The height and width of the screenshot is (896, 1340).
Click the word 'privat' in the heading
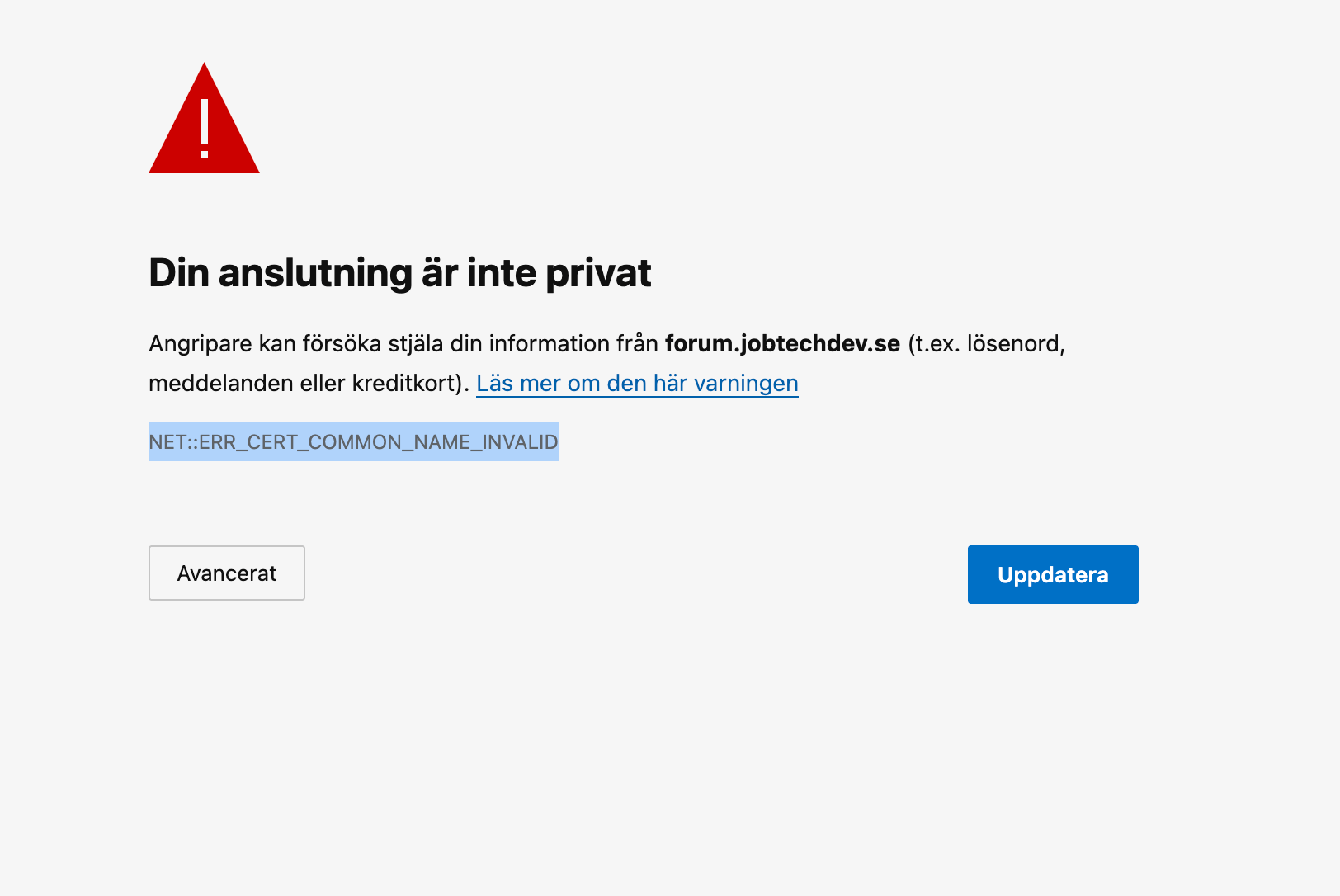[x=598, y=273]
